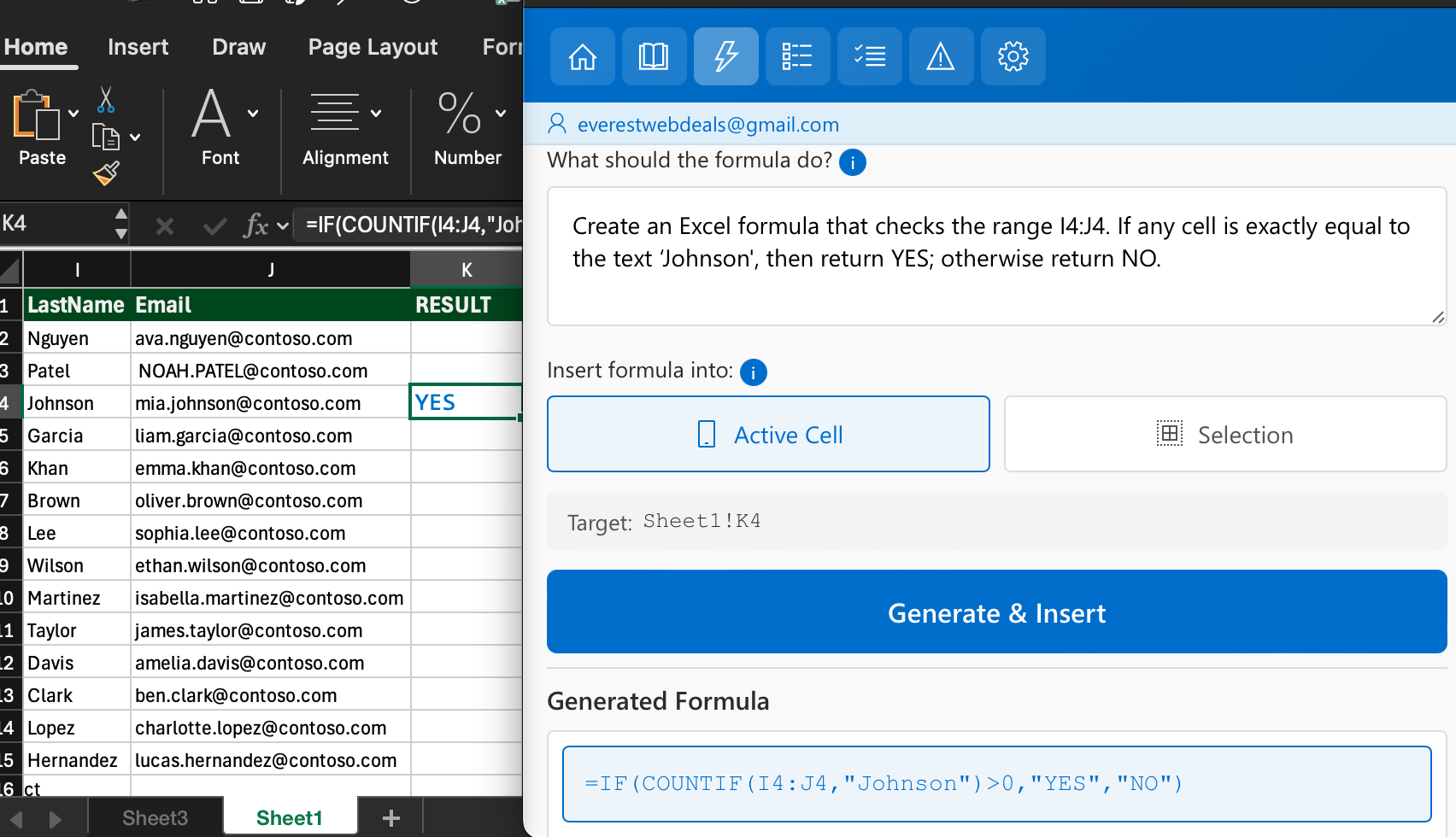Expand the Font group dropdown
The width and height of the screenshot is (1456, 837).
253,114
